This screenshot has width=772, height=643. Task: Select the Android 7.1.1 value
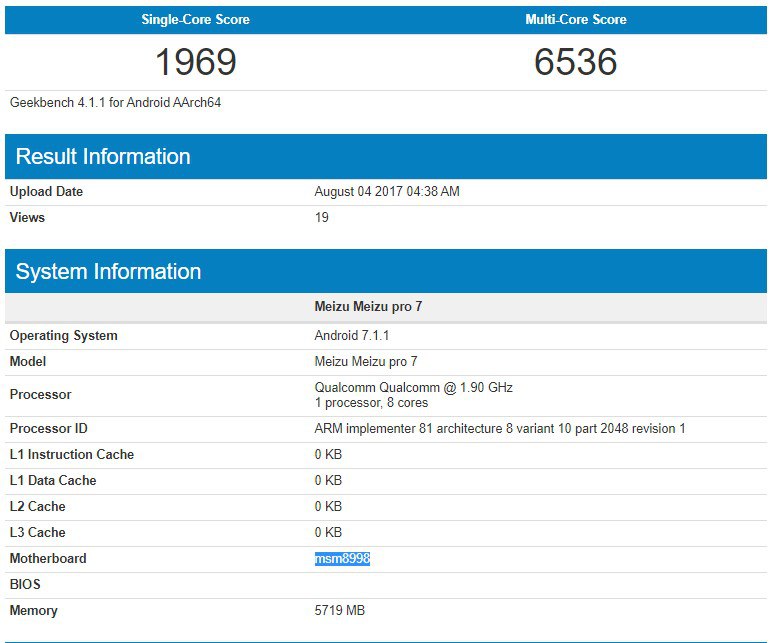pyautogui.click(x=352, y=336)
